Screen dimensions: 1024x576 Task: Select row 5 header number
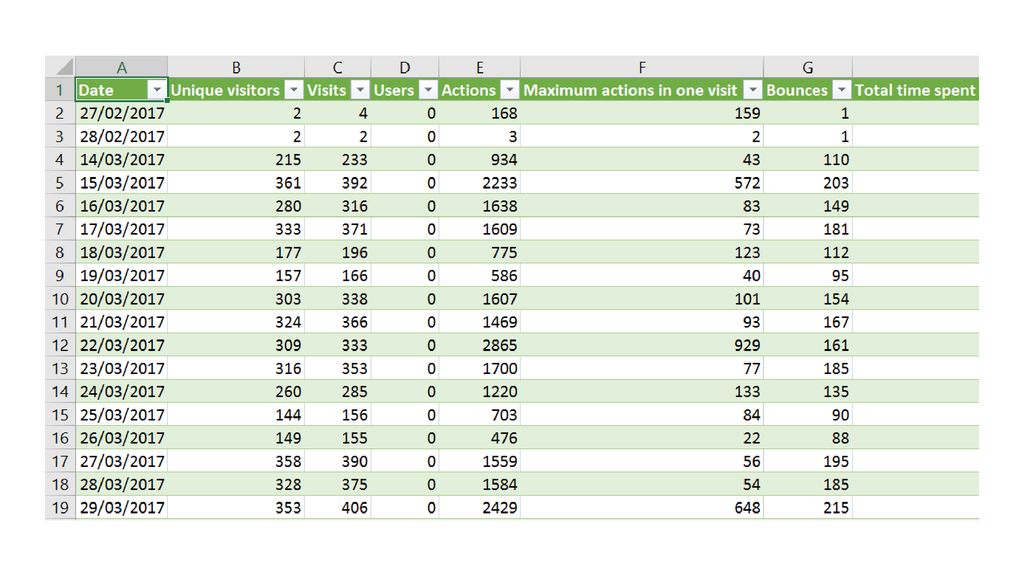coord(60,183)
